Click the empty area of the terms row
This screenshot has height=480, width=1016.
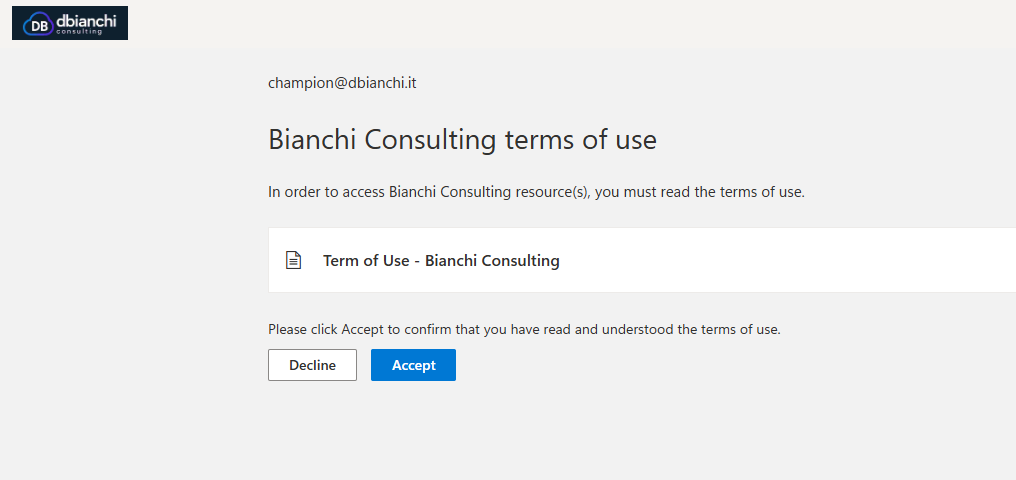point(800,260)
